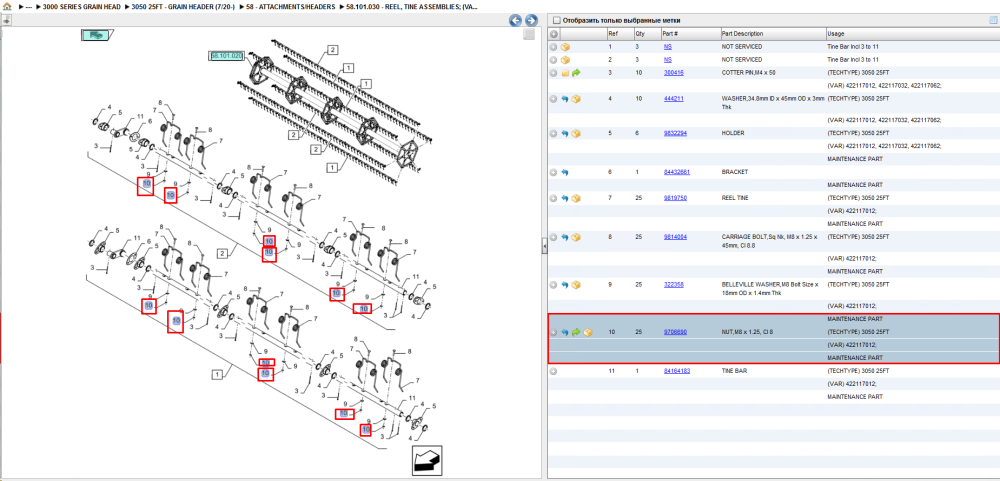Open the column settings icon in the parts panel
The width and height of the screenshot is (1000, 481).
[x=992, y=20]
